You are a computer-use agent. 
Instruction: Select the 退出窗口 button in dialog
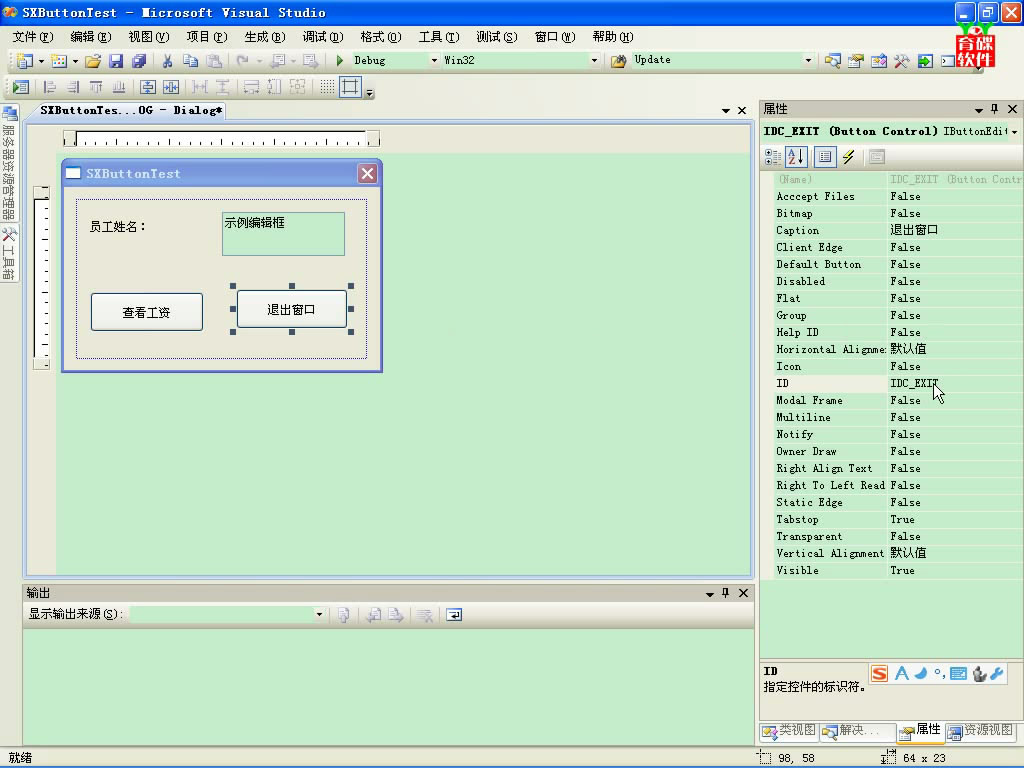291,309
